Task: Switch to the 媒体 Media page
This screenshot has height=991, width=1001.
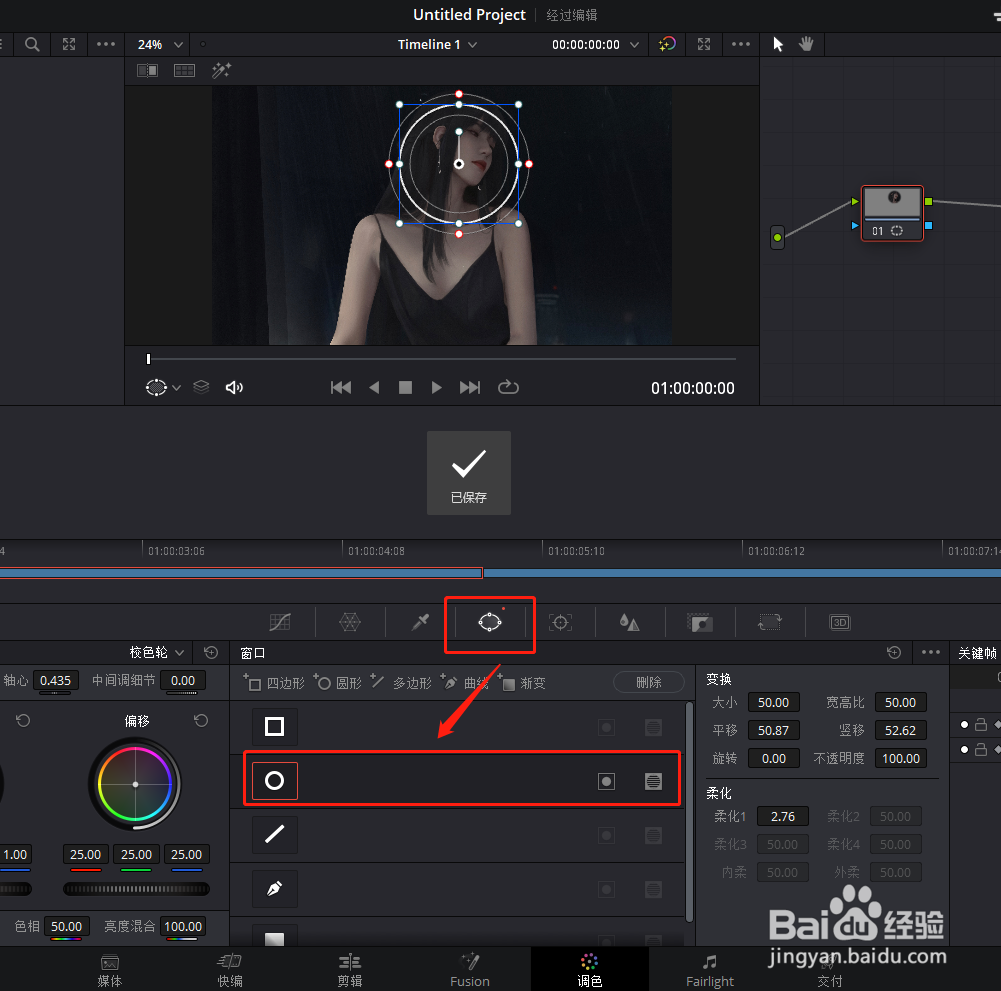Action: coord(110,970)
